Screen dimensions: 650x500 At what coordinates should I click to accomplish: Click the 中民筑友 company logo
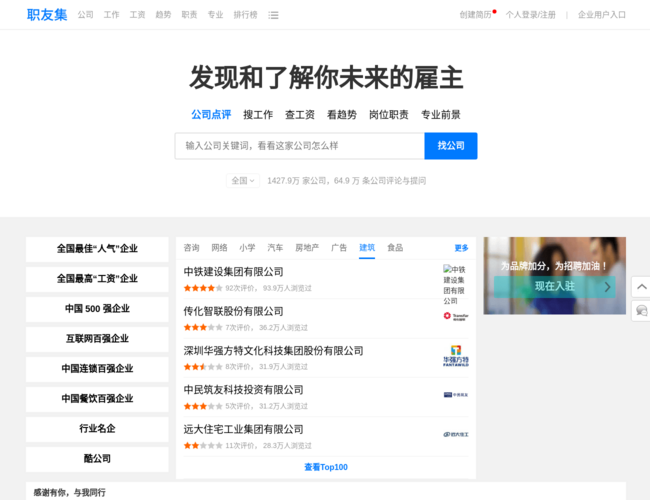click(x=455, y=395)
